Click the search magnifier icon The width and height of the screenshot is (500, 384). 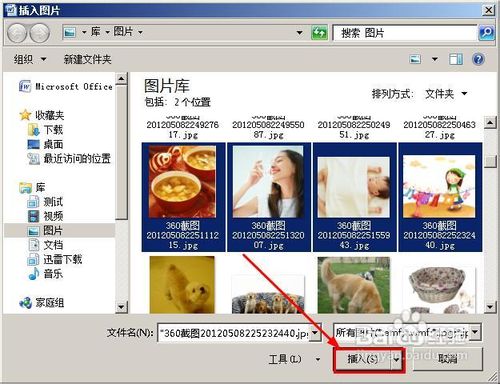pyautogui.click(x=486, y=33)
